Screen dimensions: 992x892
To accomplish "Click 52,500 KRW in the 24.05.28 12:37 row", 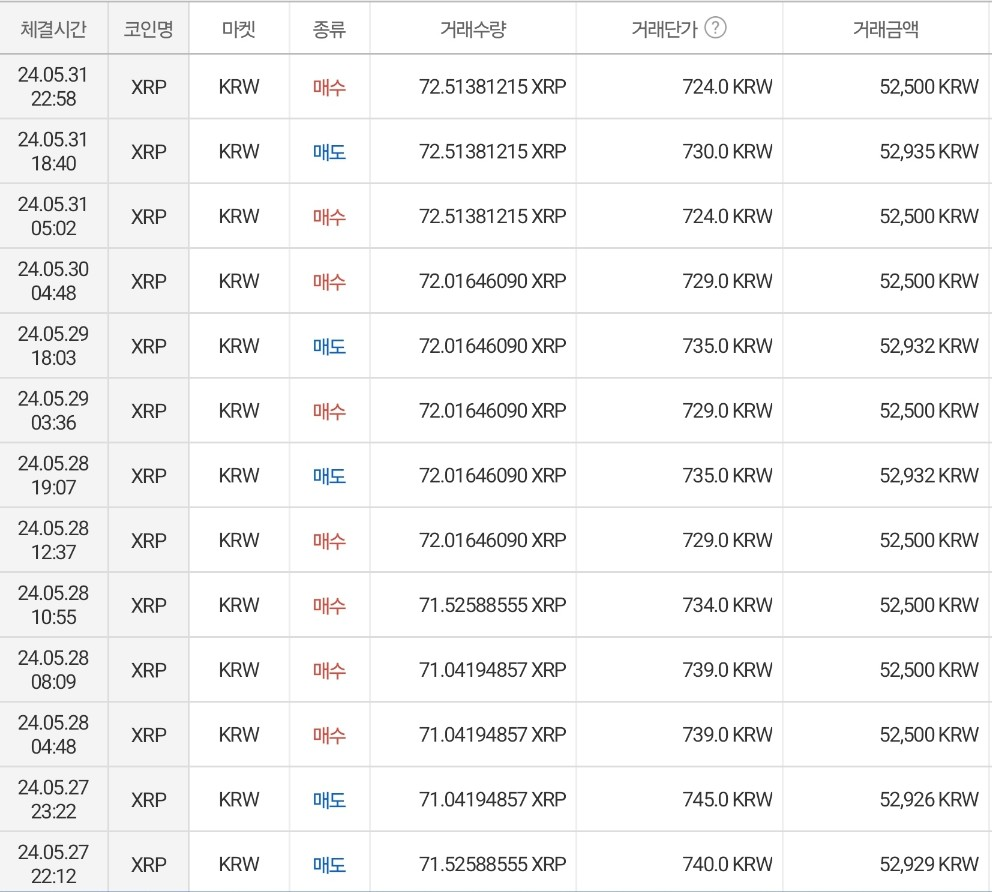I will 929,540.
